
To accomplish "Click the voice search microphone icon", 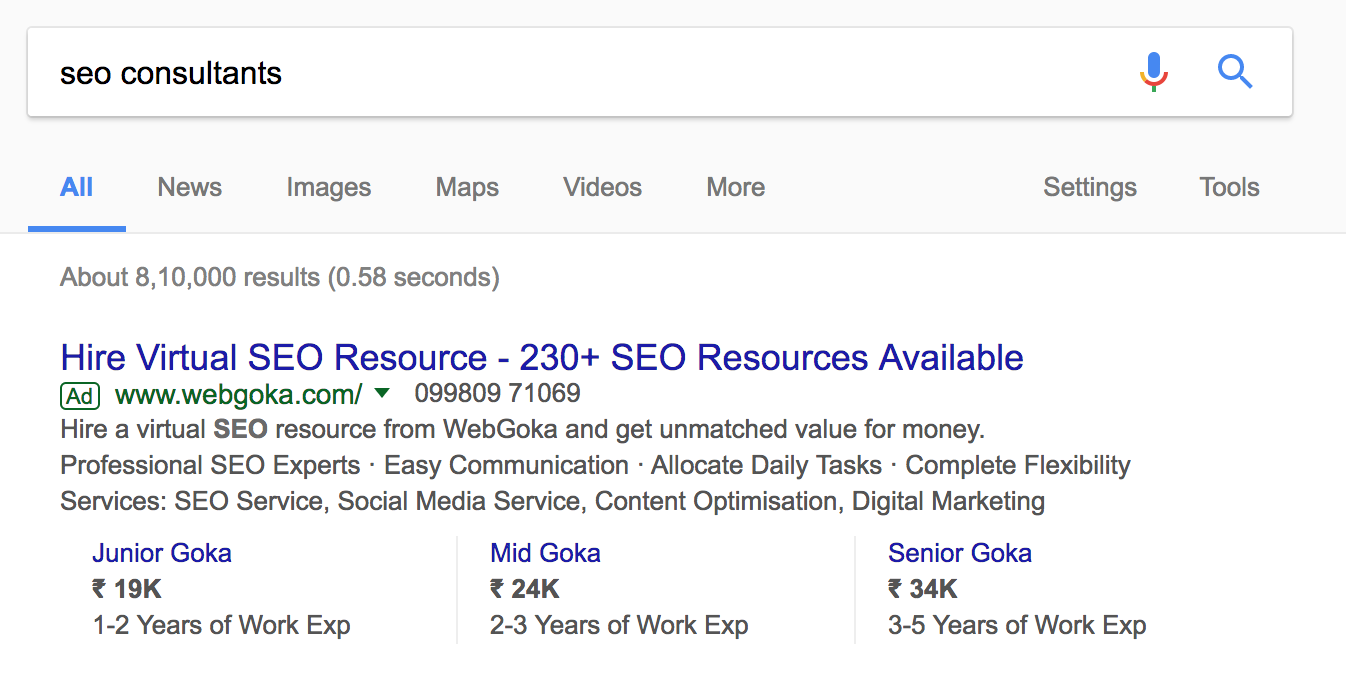I will [x=1153, y=72].
